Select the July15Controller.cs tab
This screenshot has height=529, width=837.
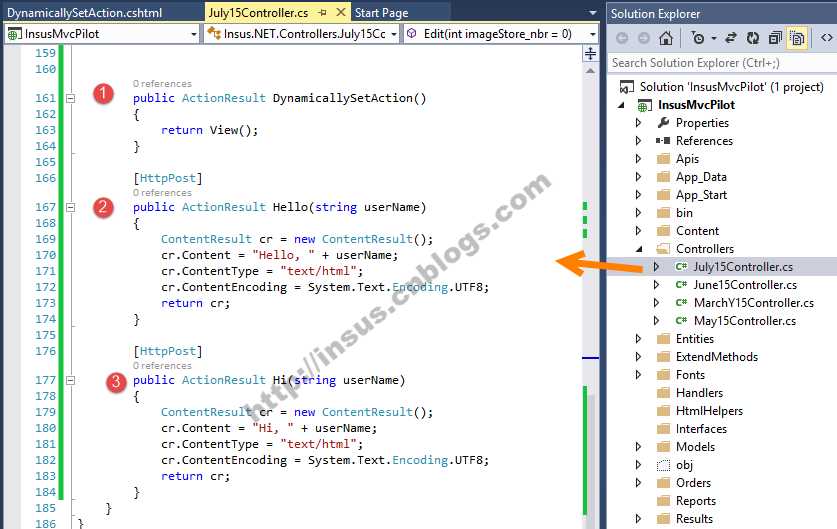pos(258,13)
